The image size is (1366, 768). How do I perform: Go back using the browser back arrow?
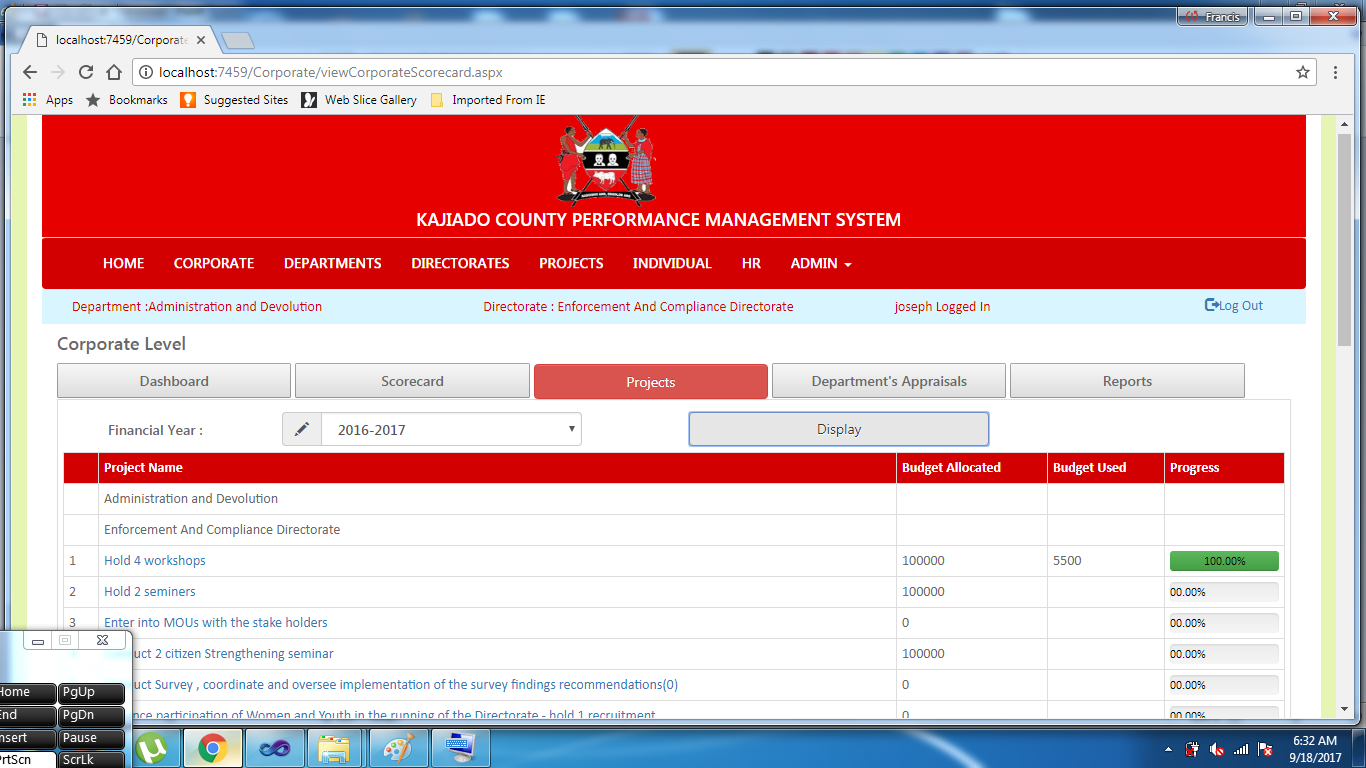tap(30, 72)
